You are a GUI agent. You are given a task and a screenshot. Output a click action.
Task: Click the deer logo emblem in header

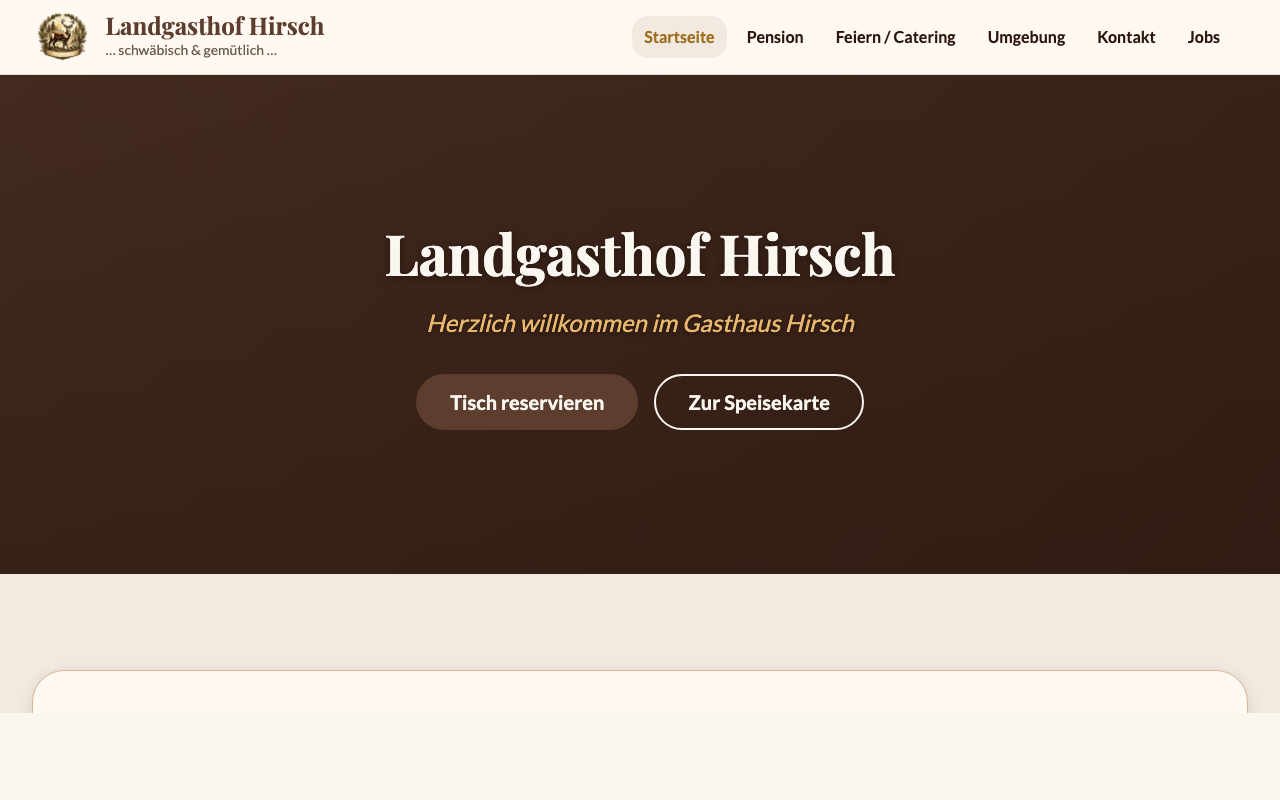62,37
